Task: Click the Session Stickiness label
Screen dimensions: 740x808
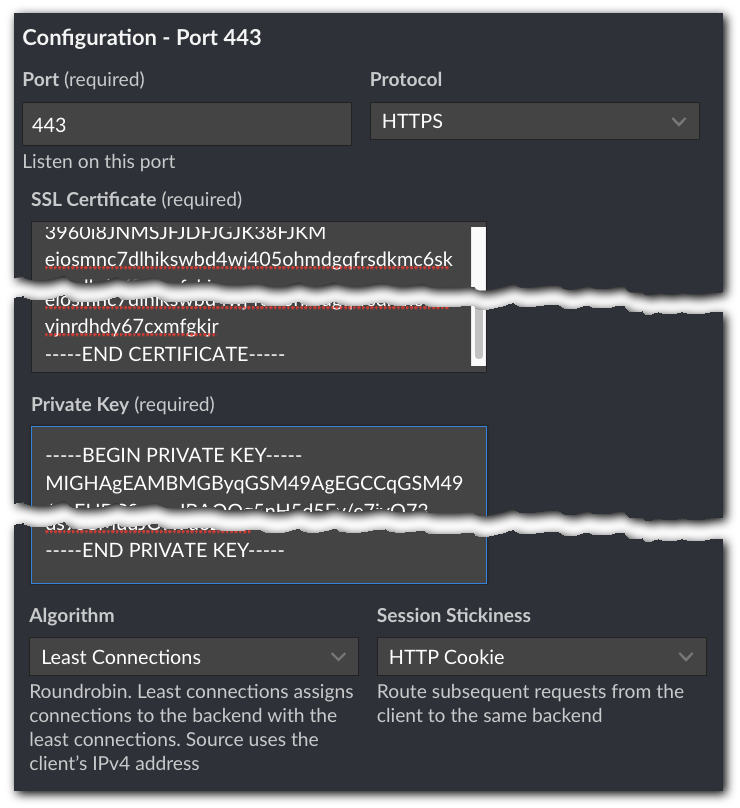Action: point(453,615)
